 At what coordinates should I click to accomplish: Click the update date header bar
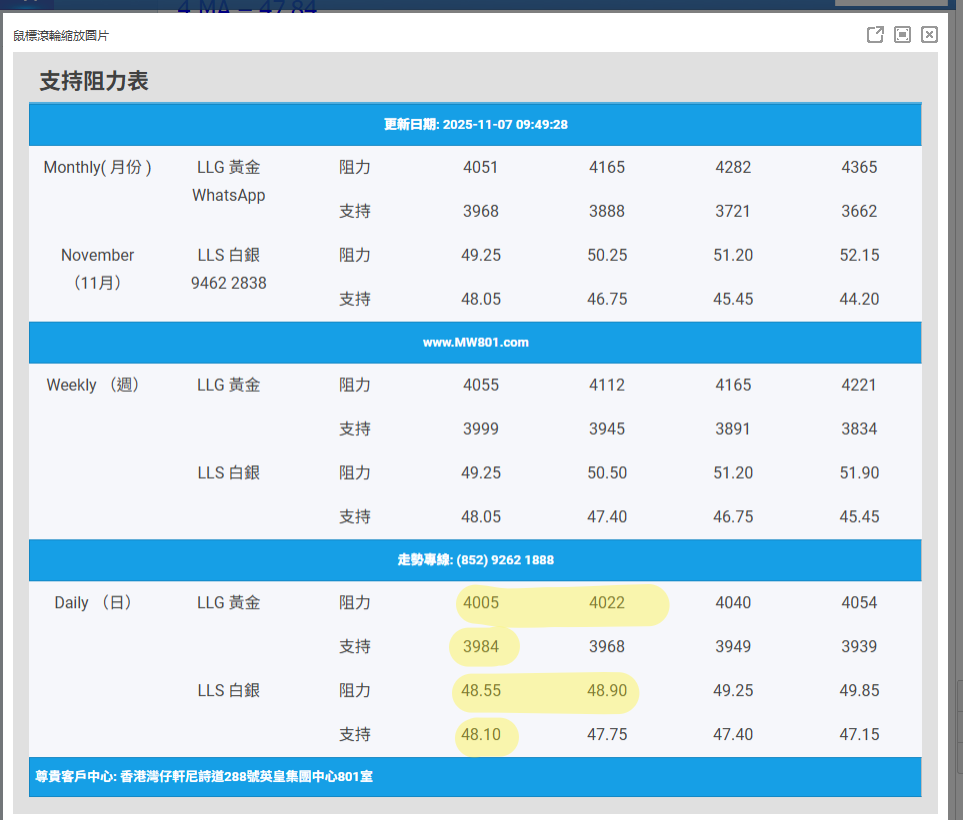475,125
